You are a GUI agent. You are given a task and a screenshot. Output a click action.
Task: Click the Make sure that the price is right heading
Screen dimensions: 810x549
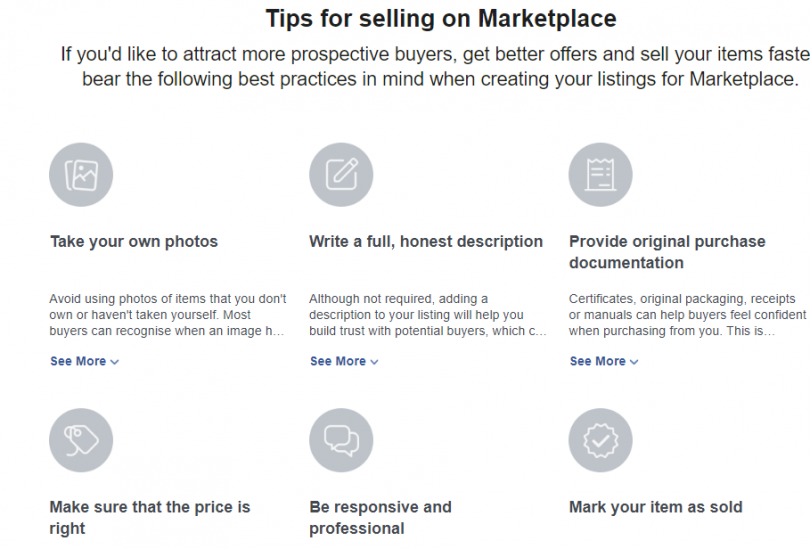150,517
